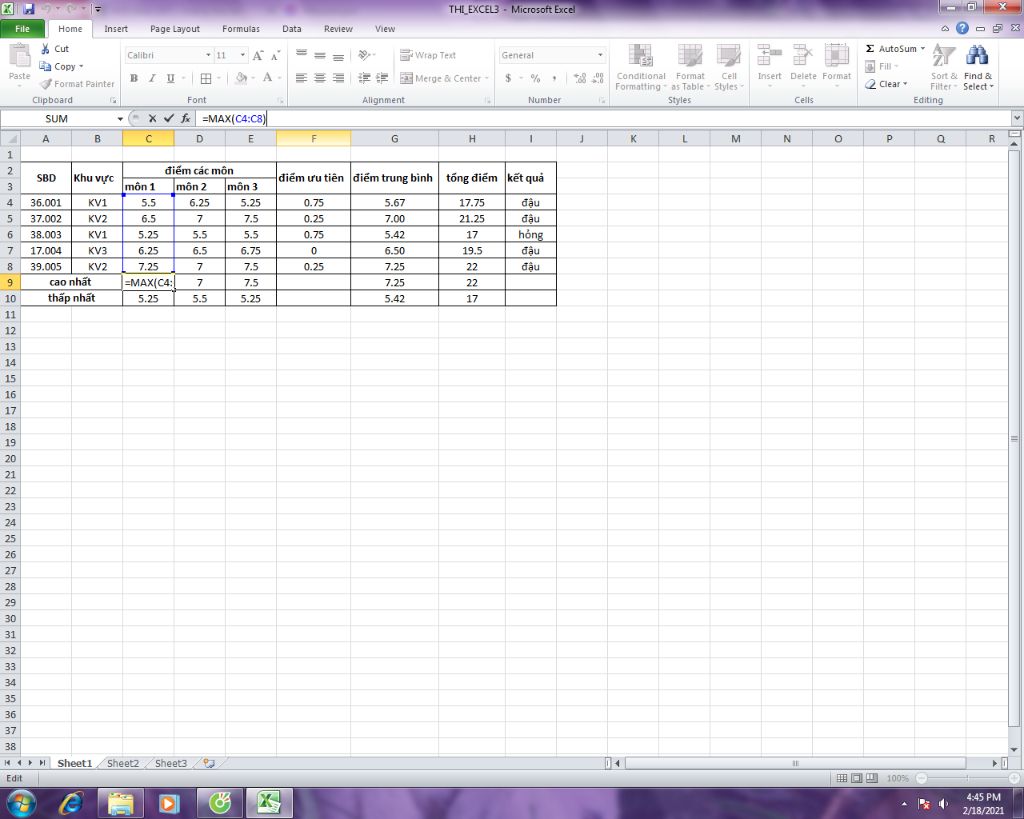Screen dimensions: 1024x819
Task: Click in the formula bar input
Action: 604,118
